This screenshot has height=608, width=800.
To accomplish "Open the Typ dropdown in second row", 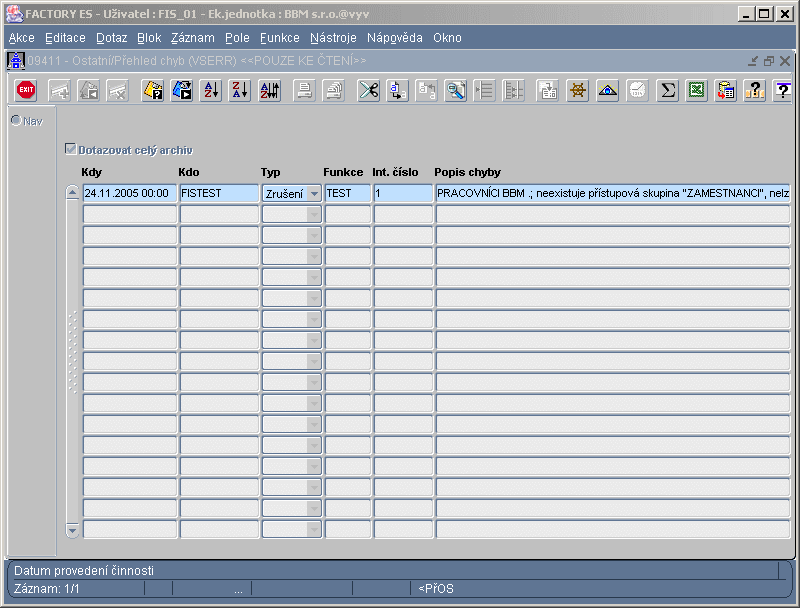I will coord(314,215).
